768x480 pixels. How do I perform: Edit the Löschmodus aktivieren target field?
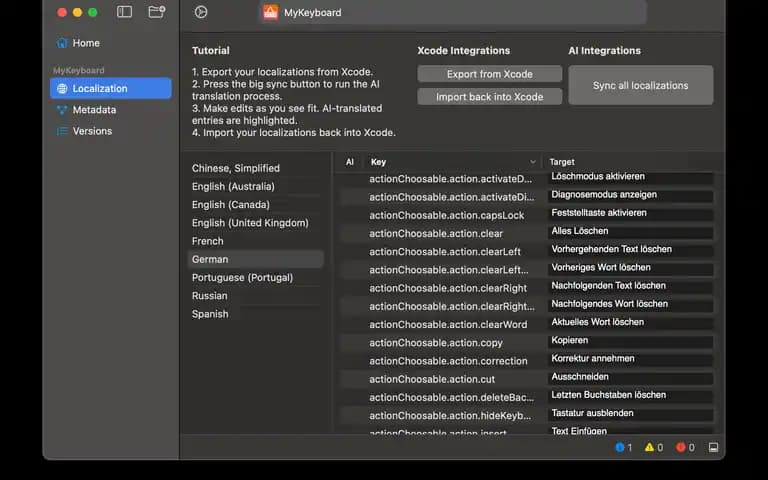pyautogui.click(x=630, y=177)
